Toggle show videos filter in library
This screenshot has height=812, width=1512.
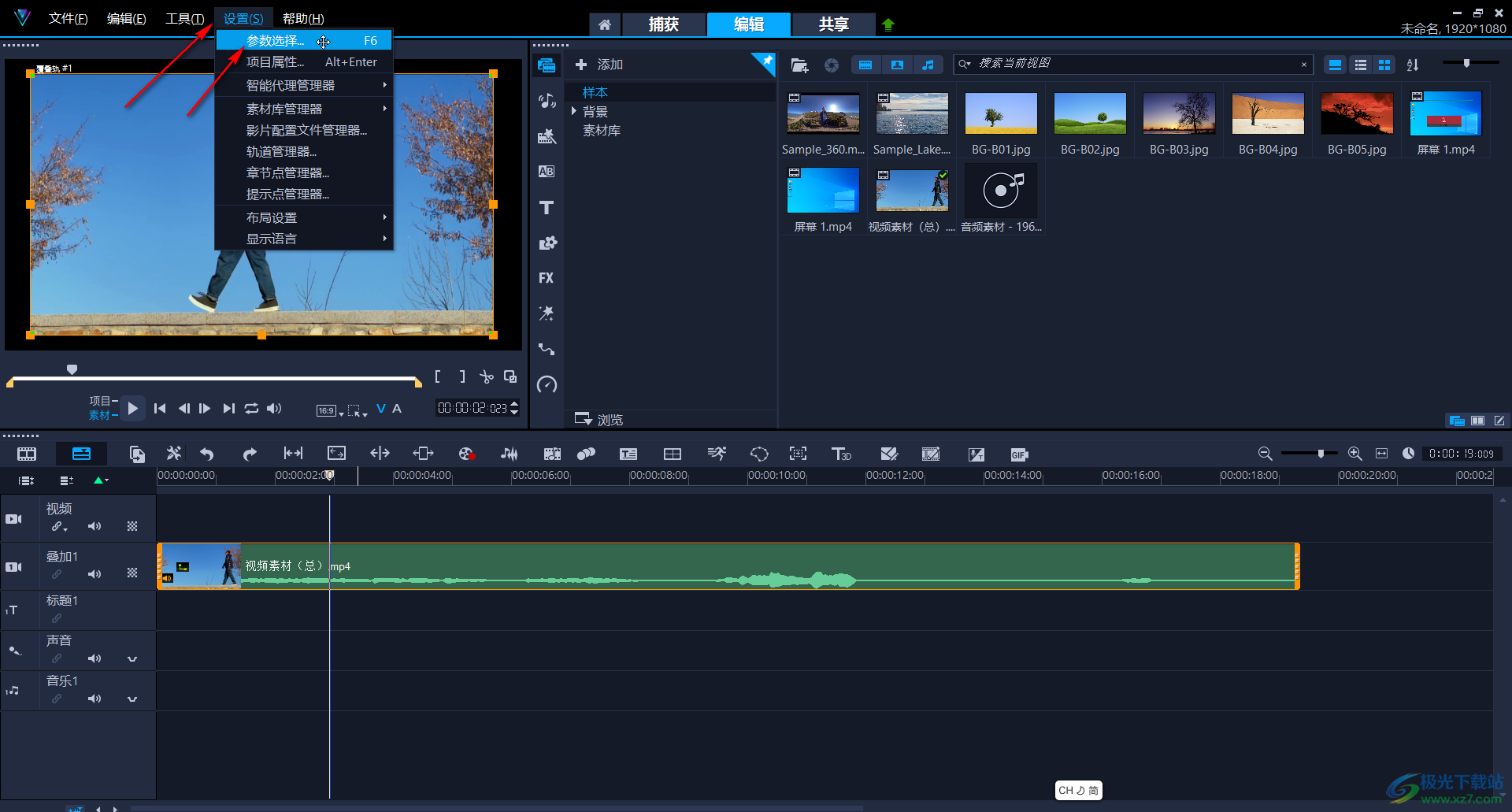(865, 65)
